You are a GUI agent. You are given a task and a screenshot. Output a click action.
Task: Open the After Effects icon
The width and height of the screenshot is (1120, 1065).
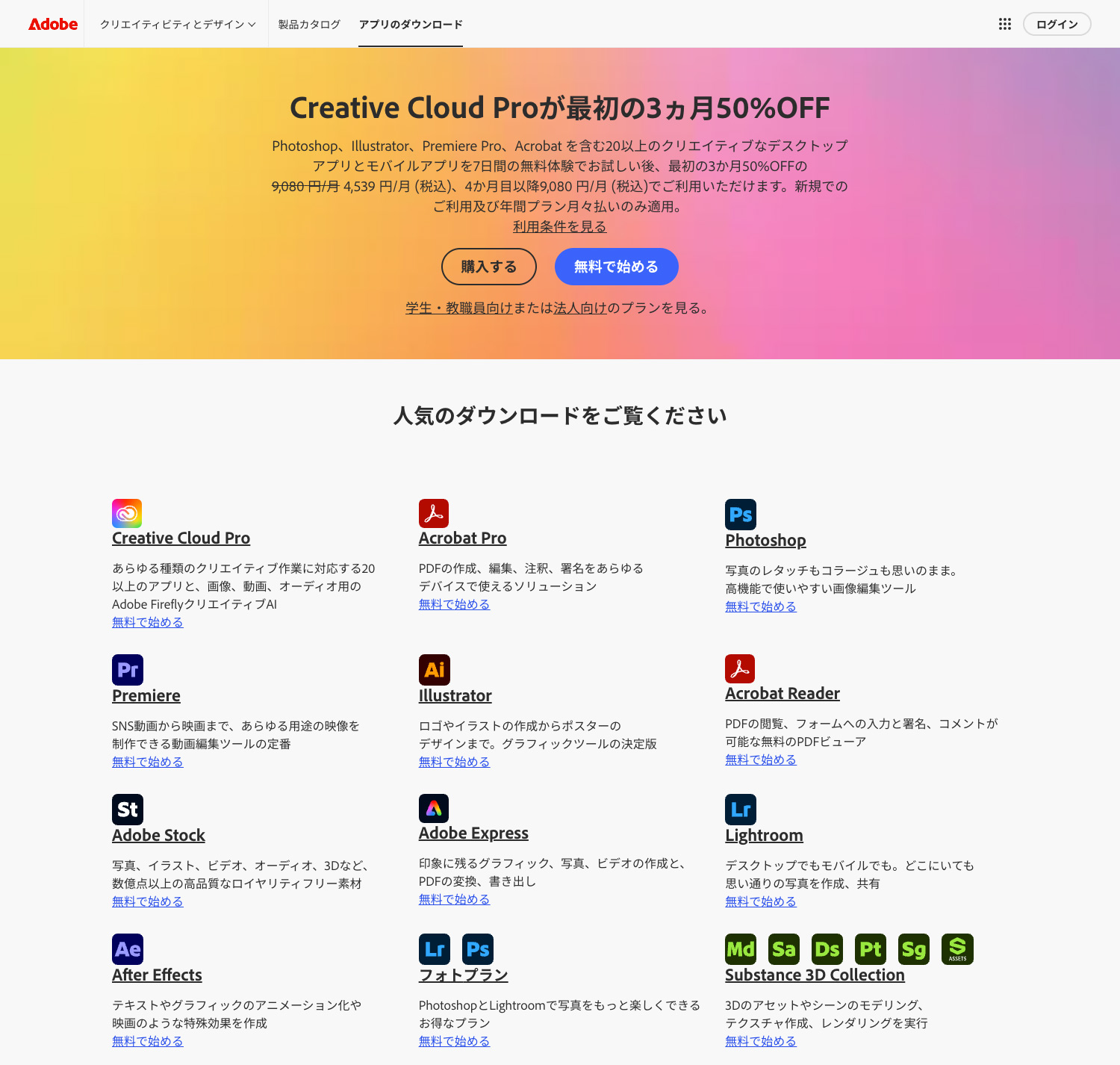pos(126,948)
